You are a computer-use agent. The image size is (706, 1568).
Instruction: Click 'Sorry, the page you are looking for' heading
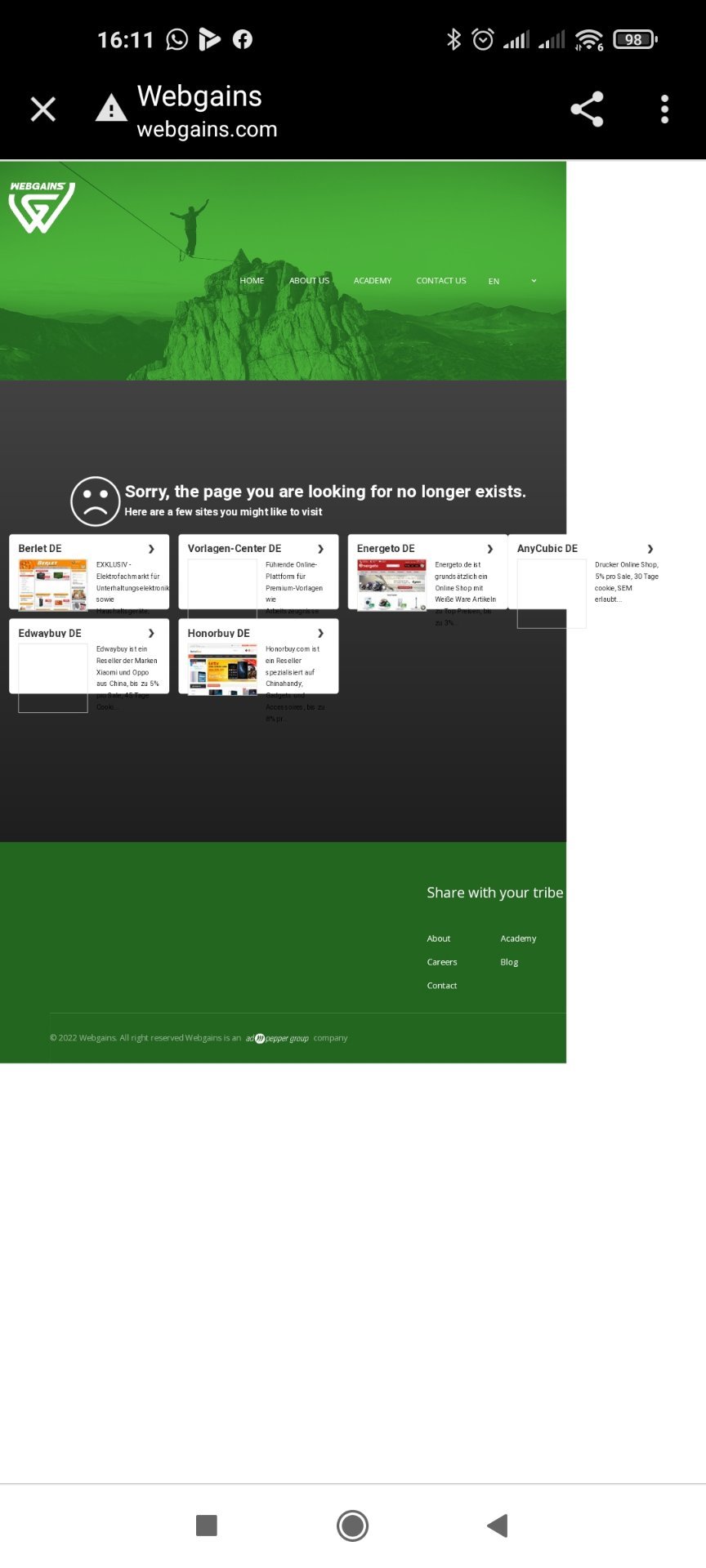[325, 492]
